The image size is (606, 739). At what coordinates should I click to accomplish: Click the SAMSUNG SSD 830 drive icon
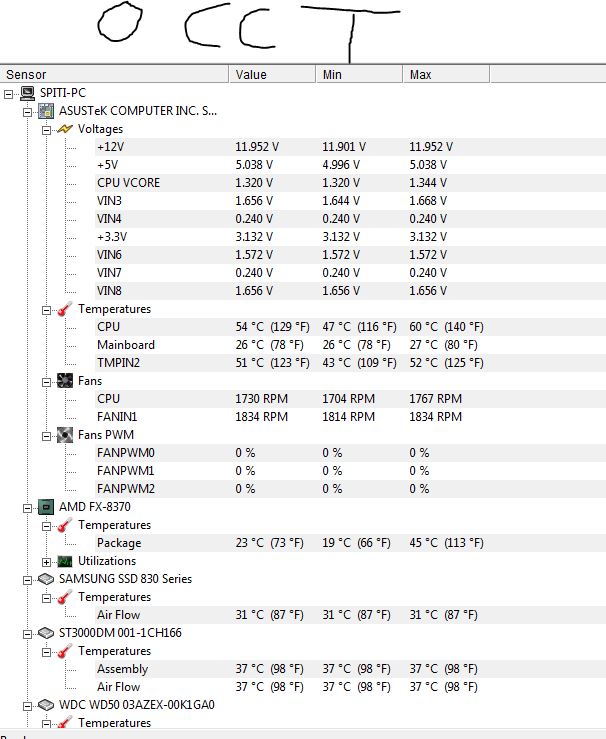pos(46,579)
